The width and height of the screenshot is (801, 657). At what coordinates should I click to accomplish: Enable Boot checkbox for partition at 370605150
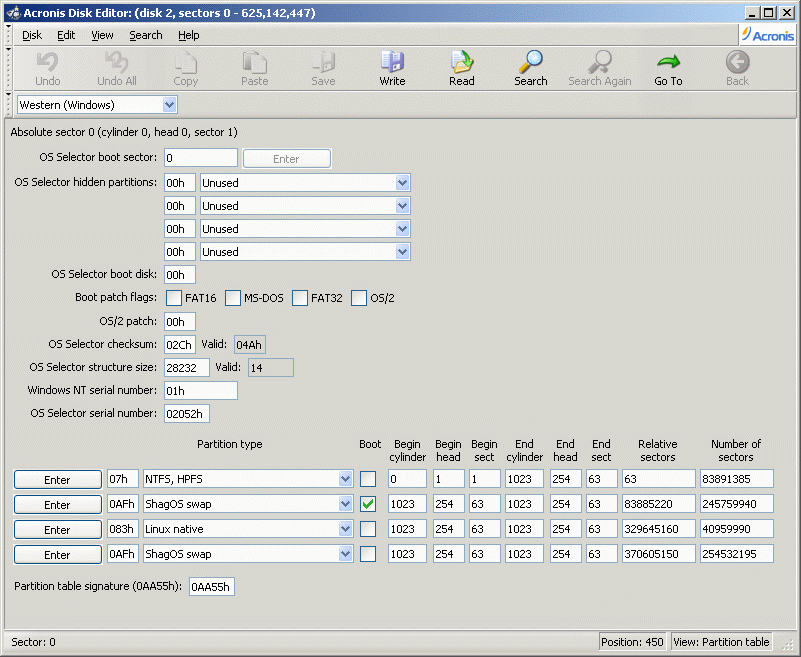[368, 554]
